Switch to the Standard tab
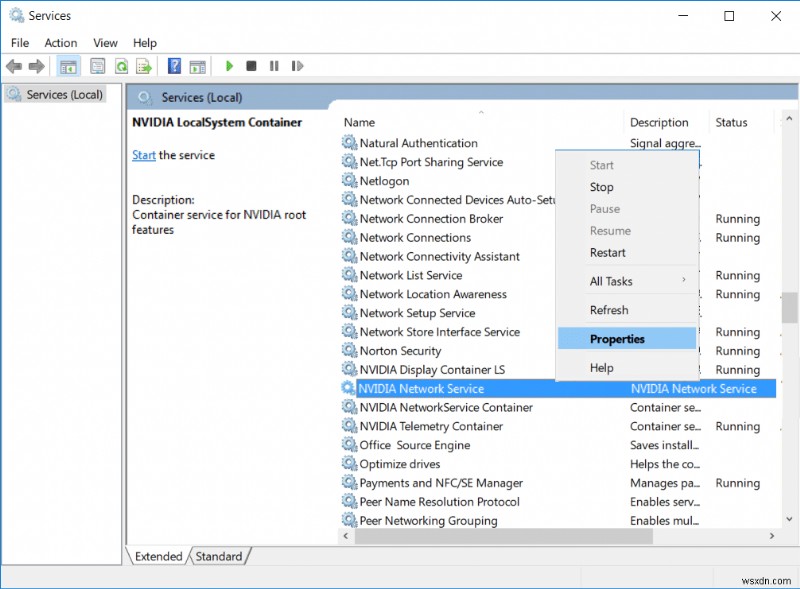800x589 pixels. tap(219, 556)
